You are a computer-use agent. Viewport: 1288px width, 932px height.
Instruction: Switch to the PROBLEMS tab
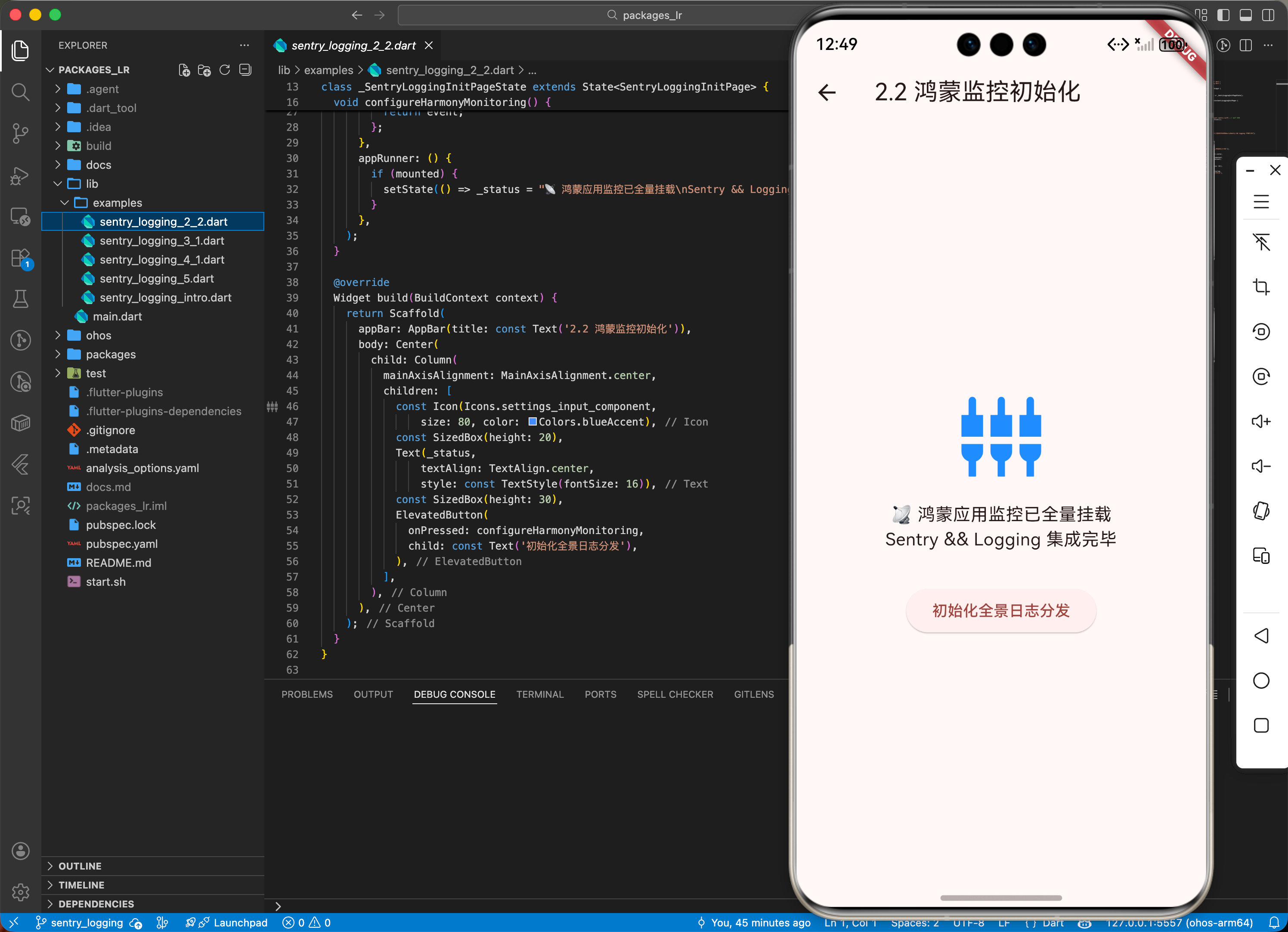click(307, 694)
